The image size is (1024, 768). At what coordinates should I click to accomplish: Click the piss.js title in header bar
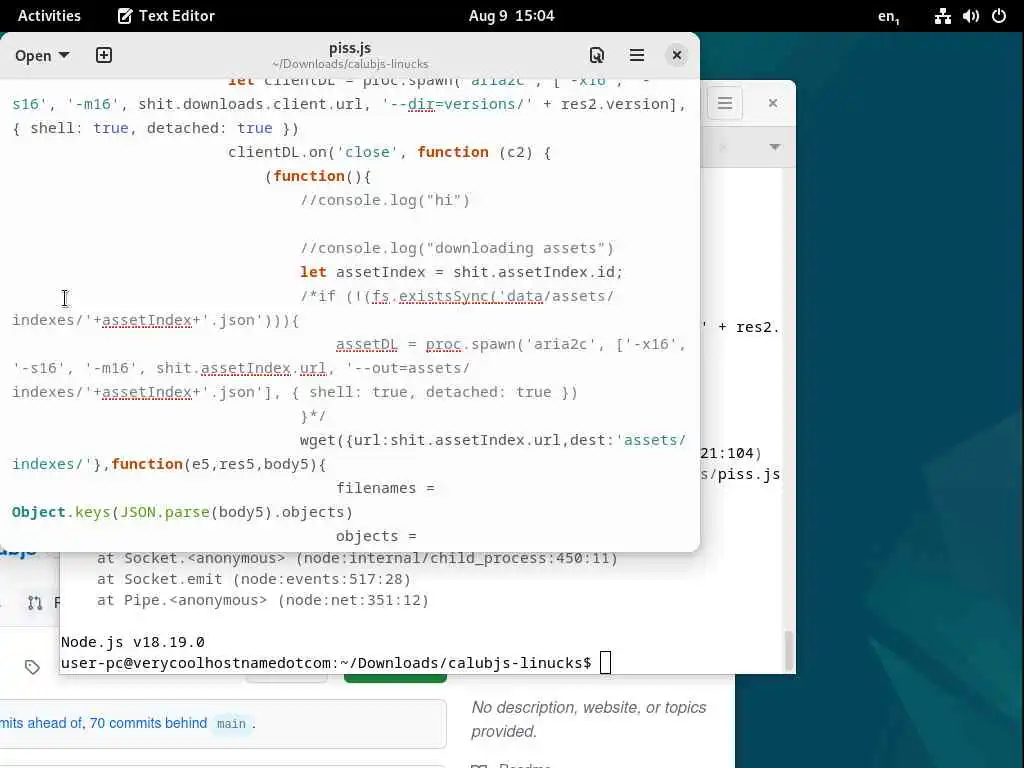(x=350, y=48)
